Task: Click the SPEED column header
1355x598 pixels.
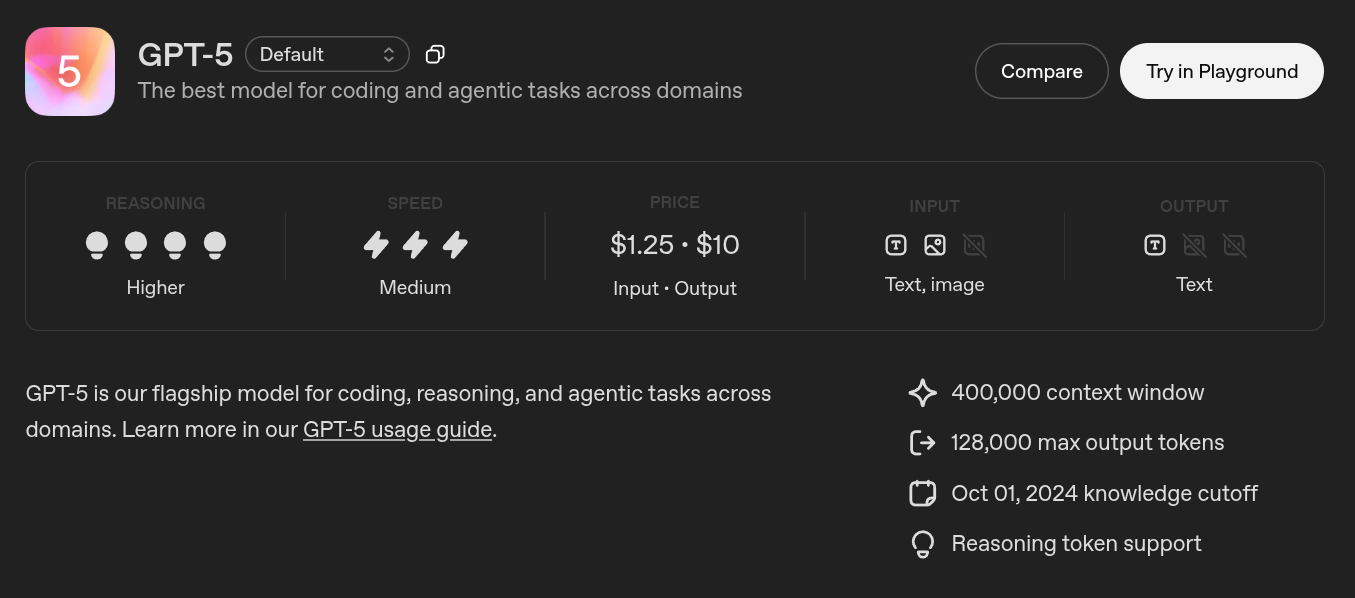Action: pyautogui.click(x=415, y=203)
